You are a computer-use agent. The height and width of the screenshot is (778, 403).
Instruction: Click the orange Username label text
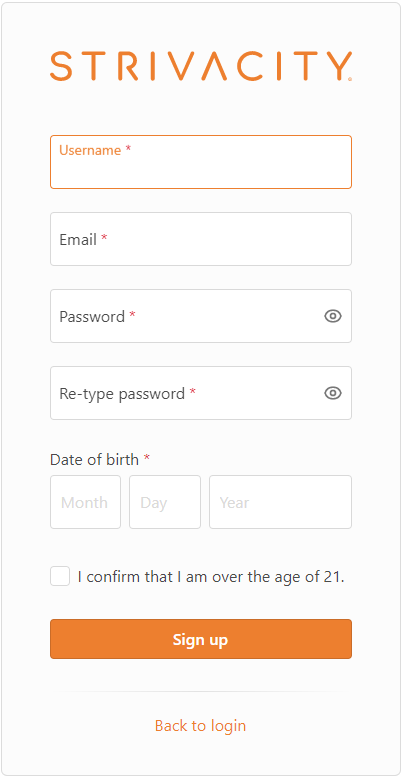(90, 150)
